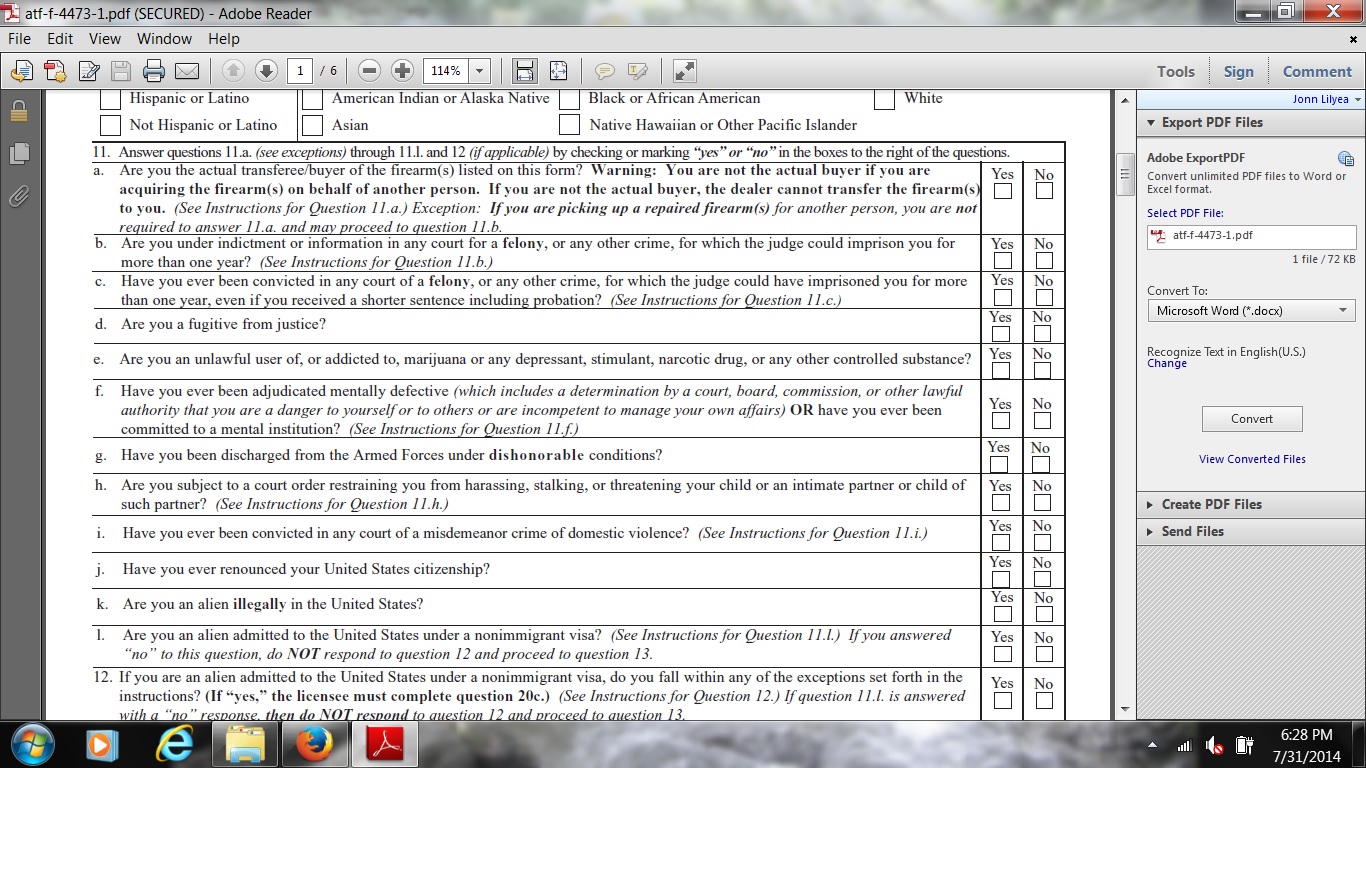The image size is (1366, 881).
Task: Check the Hispanic or Latino box
Action: pos(111,99)
